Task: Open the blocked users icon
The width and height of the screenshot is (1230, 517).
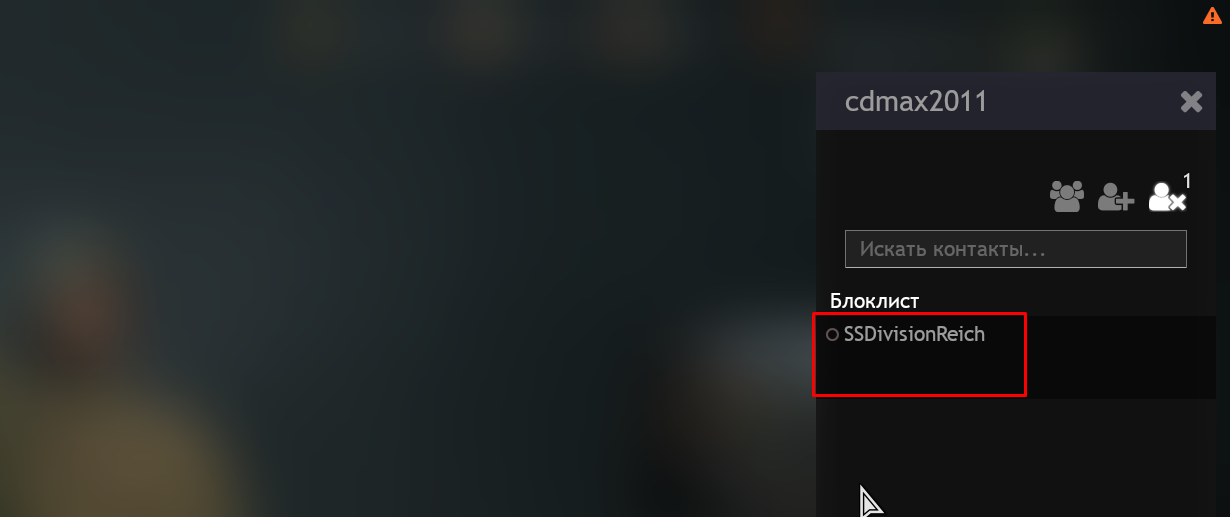Action: 1167,196
